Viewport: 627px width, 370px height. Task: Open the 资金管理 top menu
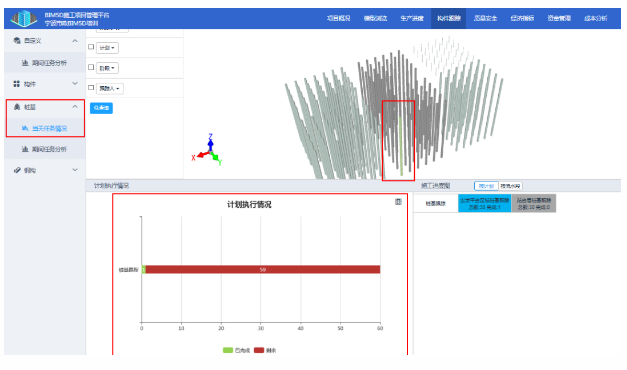559,18
